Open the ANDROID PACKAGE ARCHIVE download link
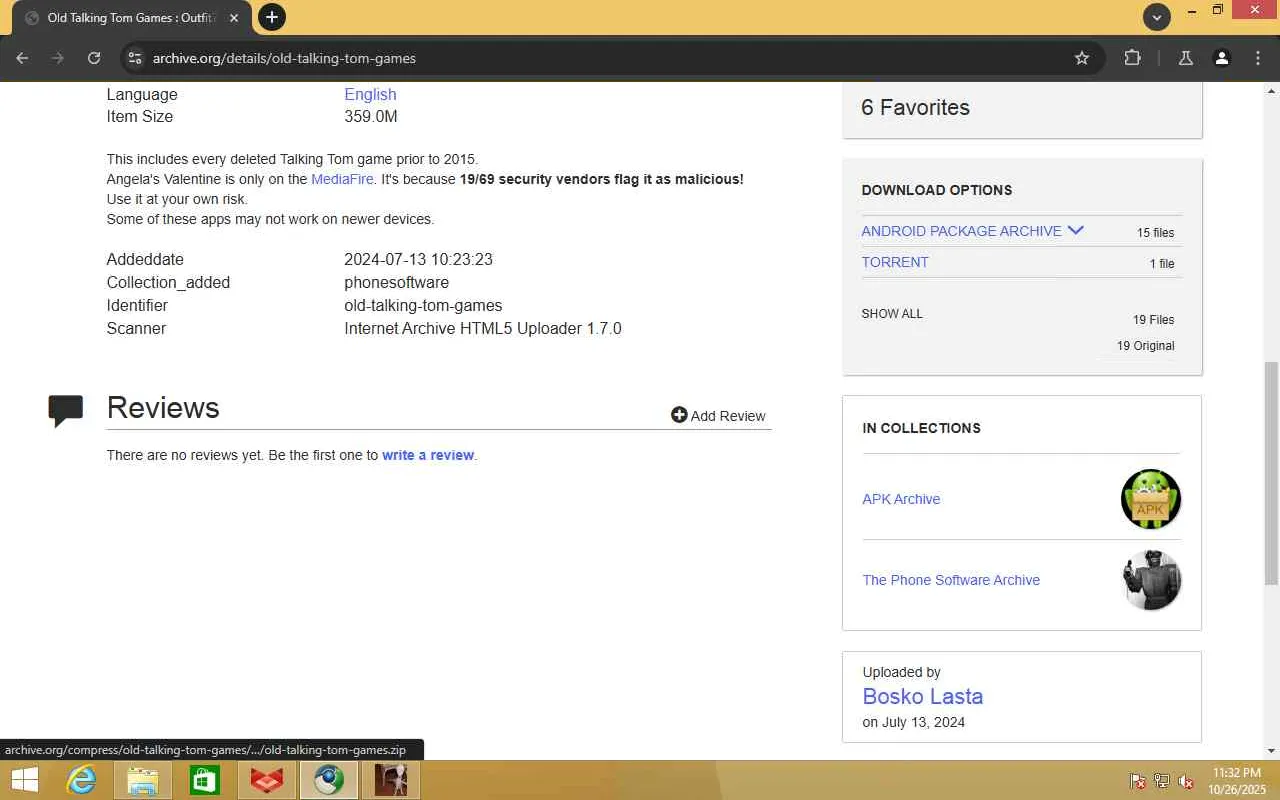This screenshot has width=1280, height=800. [x=961, y=231]
